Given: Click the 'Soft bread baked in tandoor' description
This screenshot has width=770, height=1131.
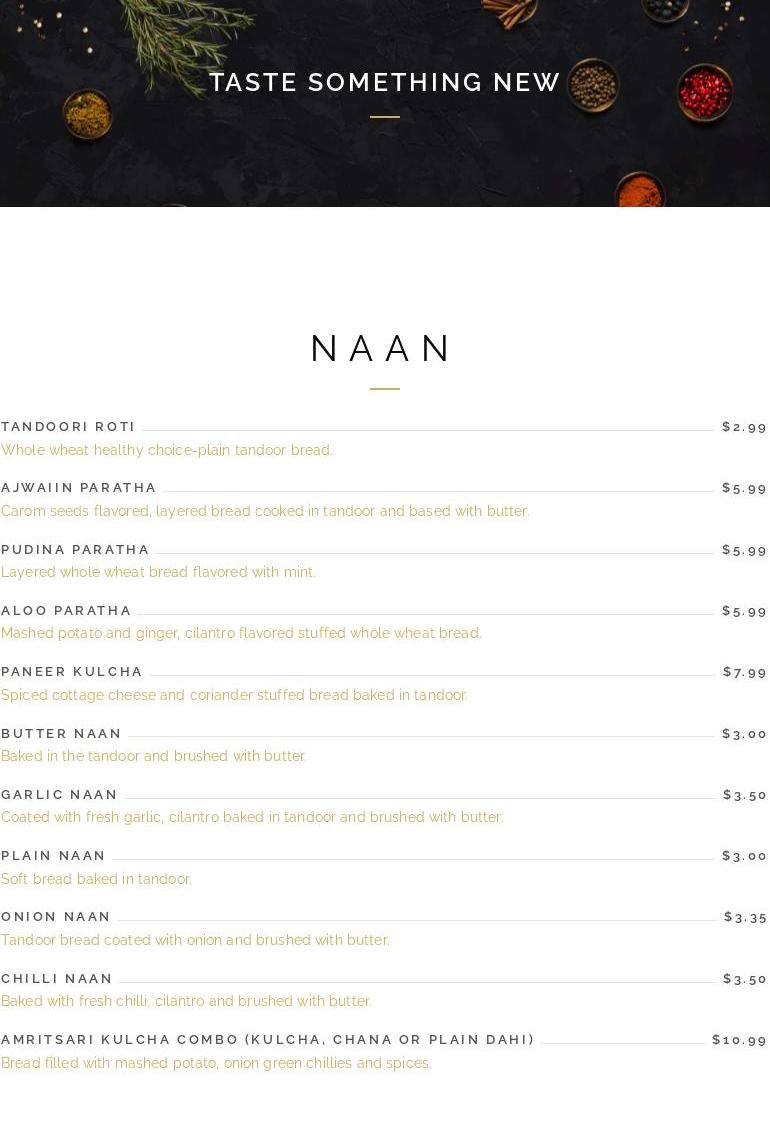Looking at the screenshot, I should pos(96,879).
